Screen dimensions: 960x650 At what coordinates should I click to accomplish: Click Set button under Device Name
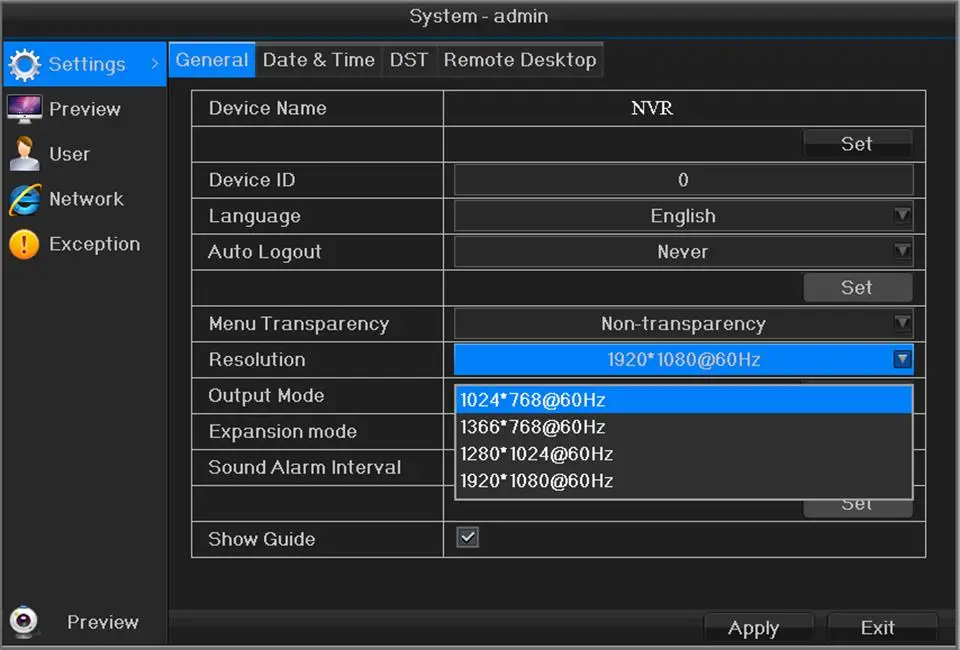[x=857, y=144]
